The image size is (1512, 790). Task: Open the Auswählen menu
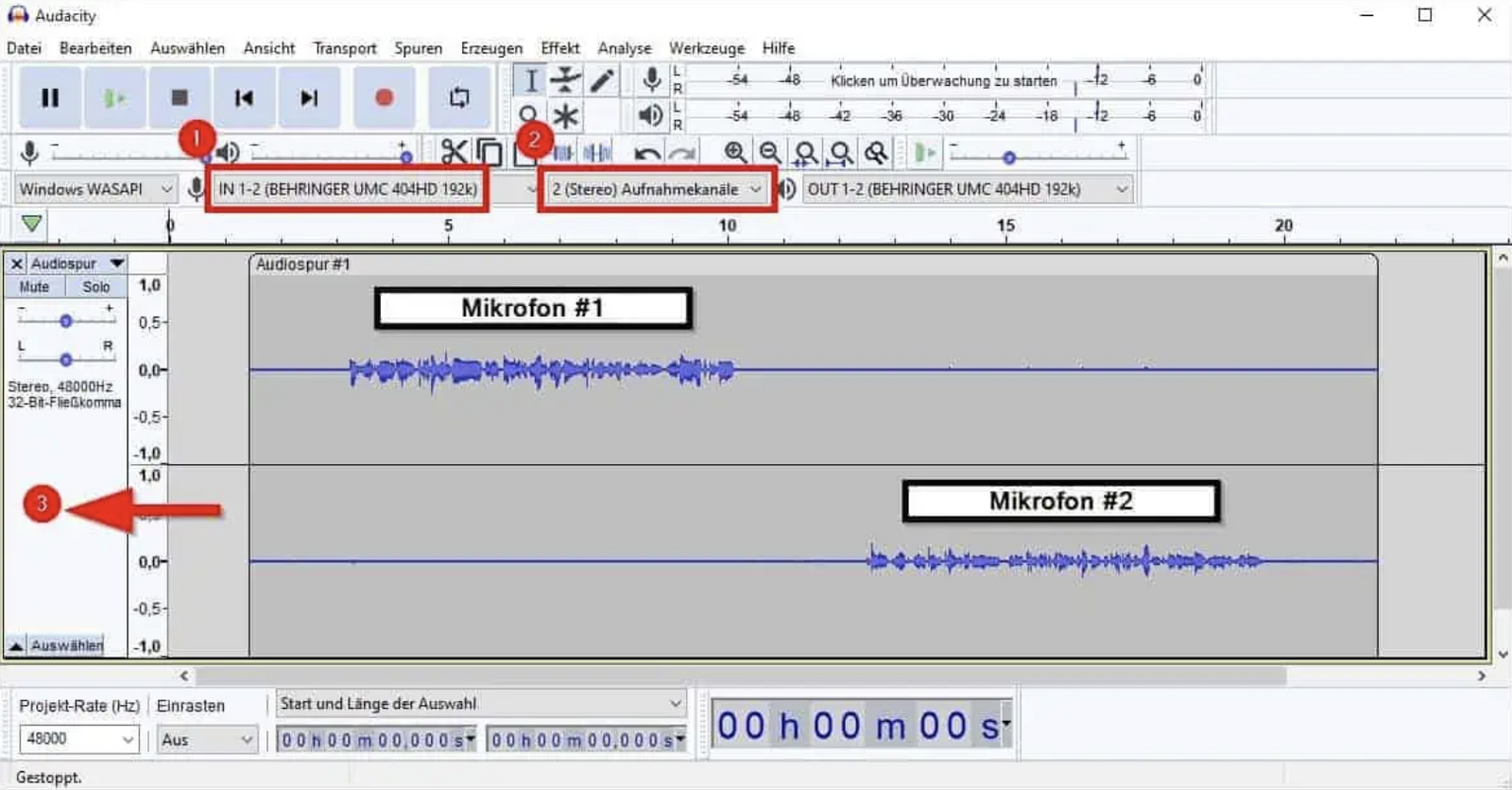click(187, 48)
